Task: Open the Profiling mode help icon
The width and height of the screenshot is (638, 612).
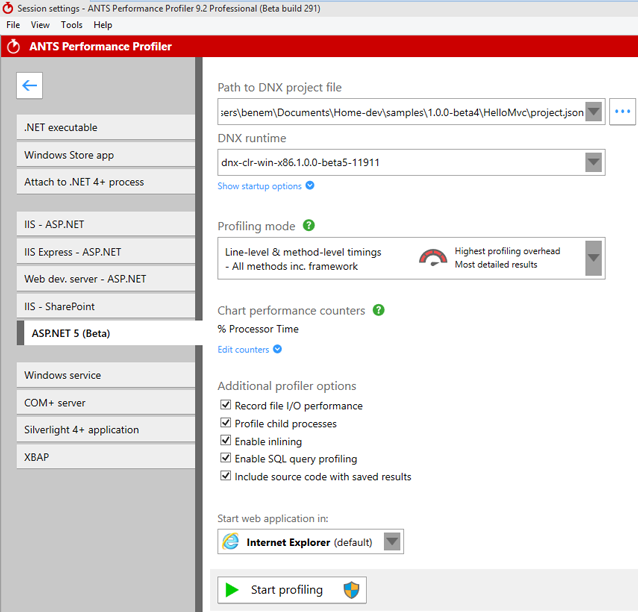Action: pos(309,225)
